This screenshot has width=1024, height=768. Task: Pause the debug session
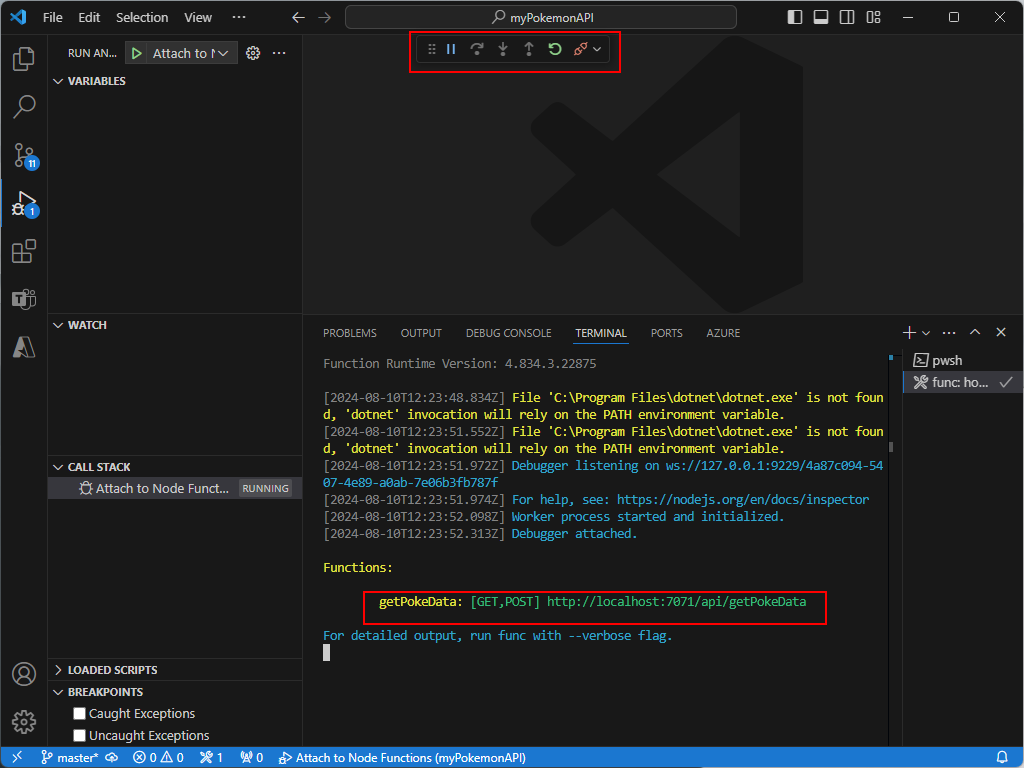point(451,49)
